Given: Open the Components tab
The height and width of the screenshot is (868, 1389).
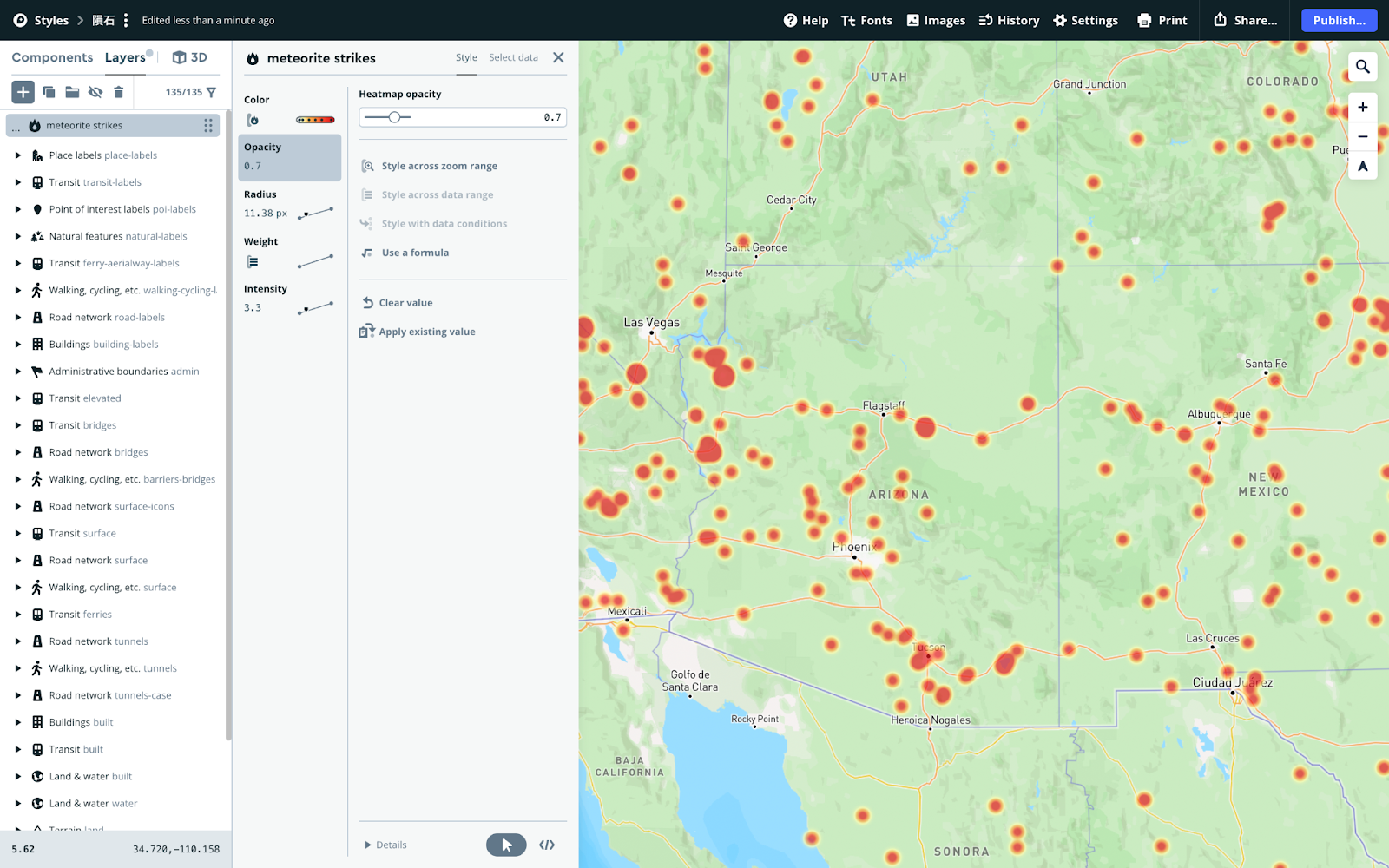Looking at the screenshot, I should tap(52, 57).
